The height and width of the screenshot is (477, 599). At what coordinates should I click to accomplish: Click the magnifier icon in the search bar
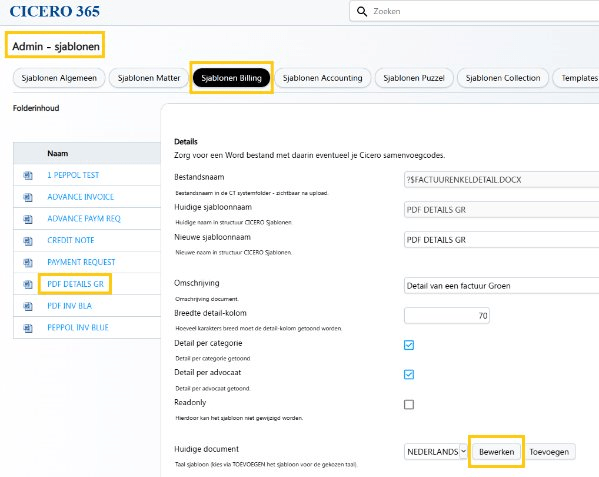(362, 11)
